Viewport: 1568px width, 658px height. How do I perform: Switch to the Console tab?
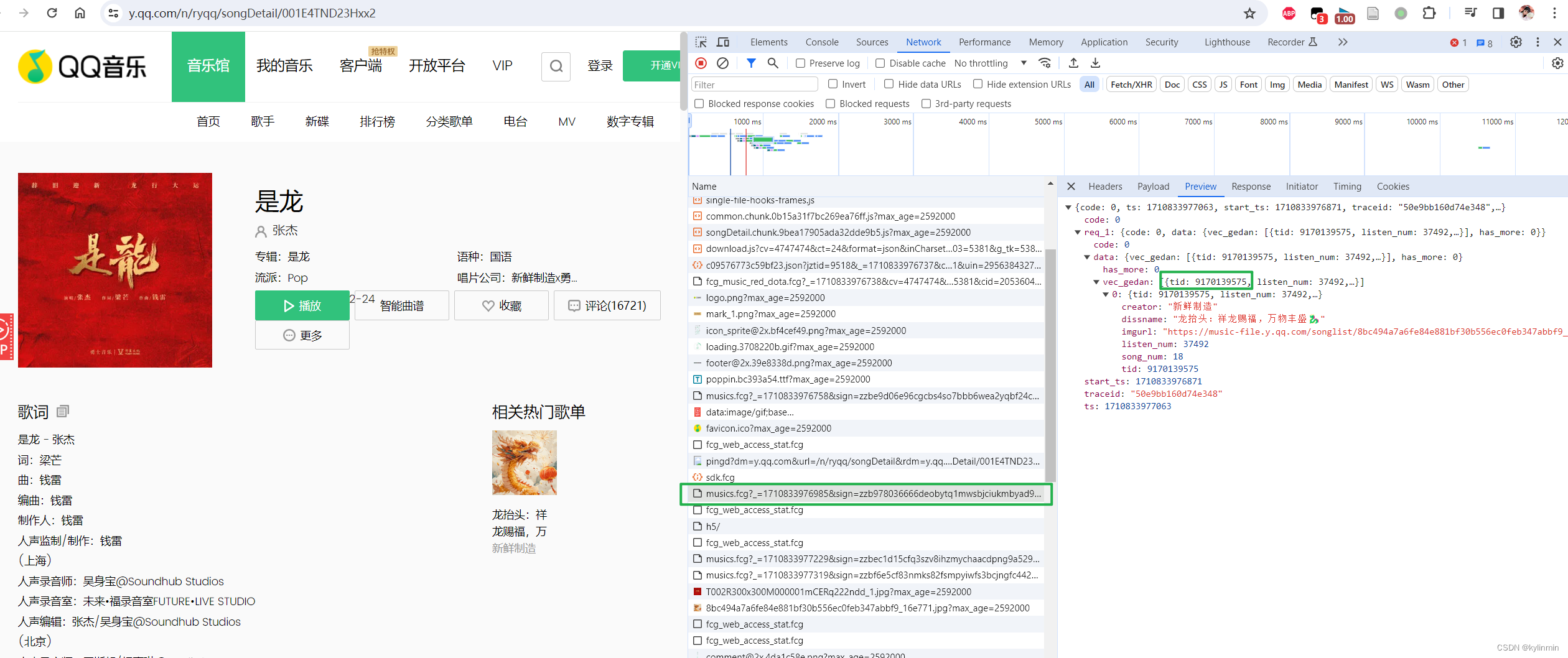(821, 42)
